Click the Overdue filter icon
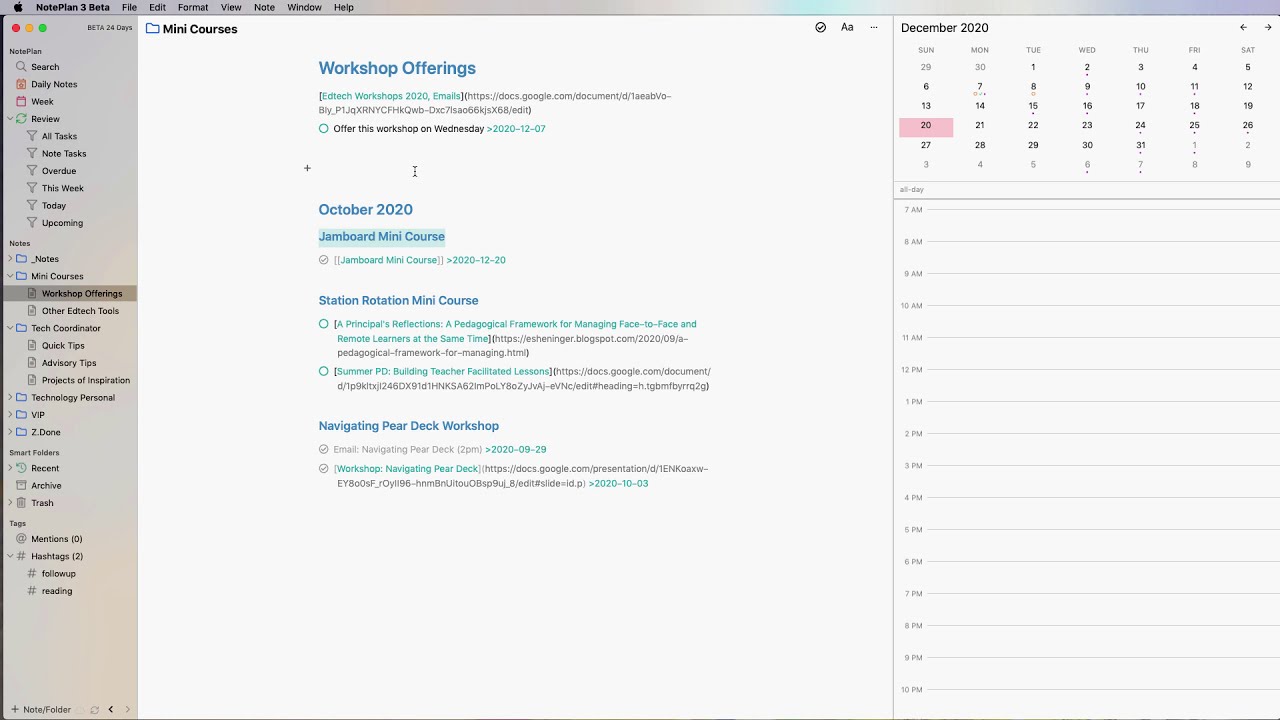The width and height of the screenshot is (1280, 720). click(32, 171)
